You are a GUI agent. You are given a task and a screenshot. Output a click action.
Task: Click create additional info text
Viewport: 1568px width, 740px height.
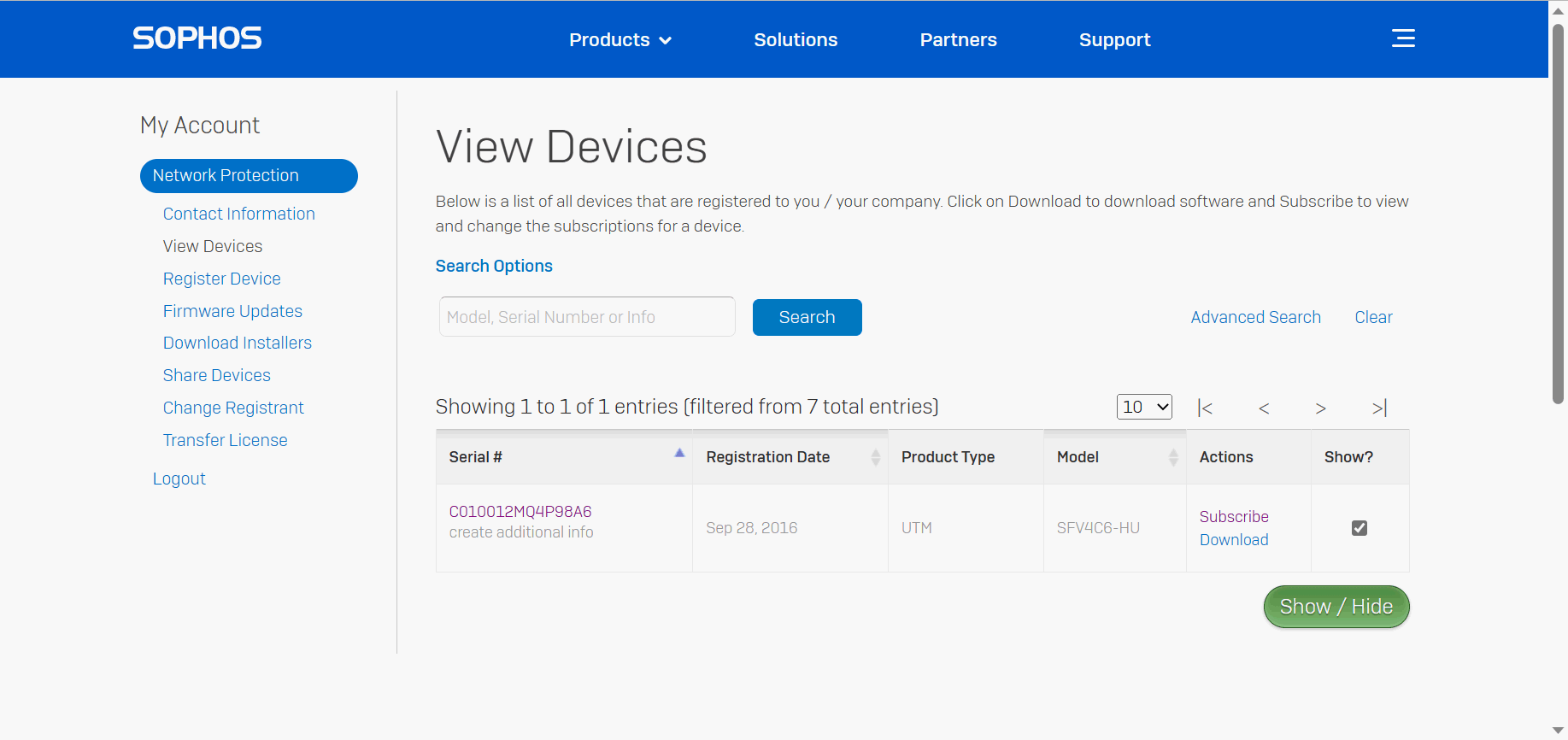pyautogui.click(x=521, y=532)
